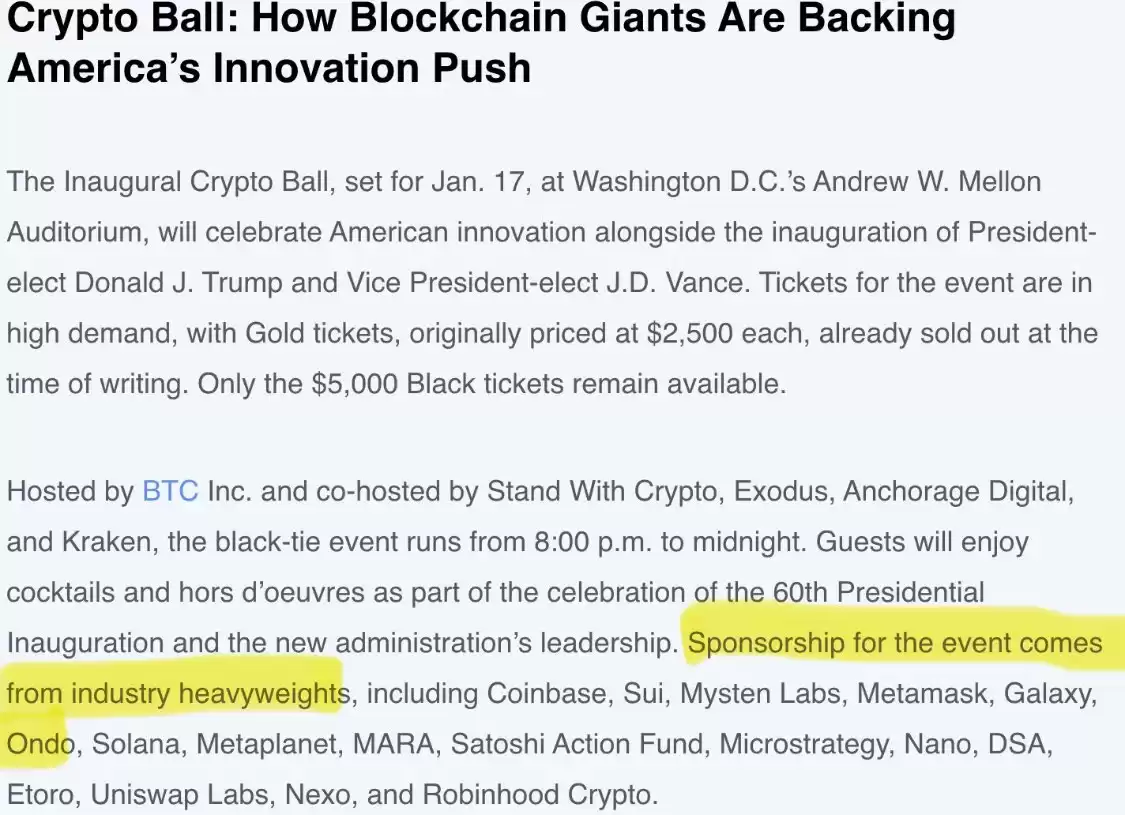This screenshot has height=815, width=1125.
Task: Click 'Satoshi Action Fund' sponsor name
Action: point(577,744)
